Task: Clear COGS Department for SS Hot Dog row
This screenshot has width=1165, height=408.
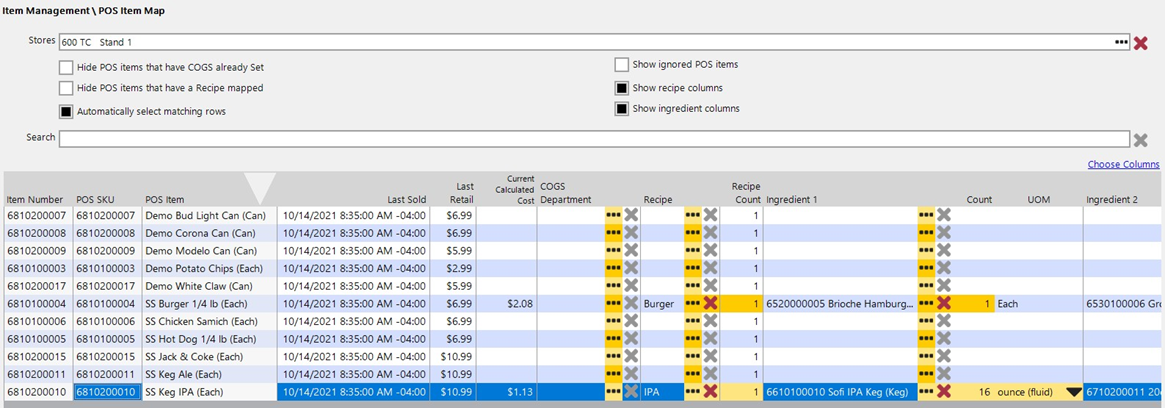Action: [x=631, y=339]
